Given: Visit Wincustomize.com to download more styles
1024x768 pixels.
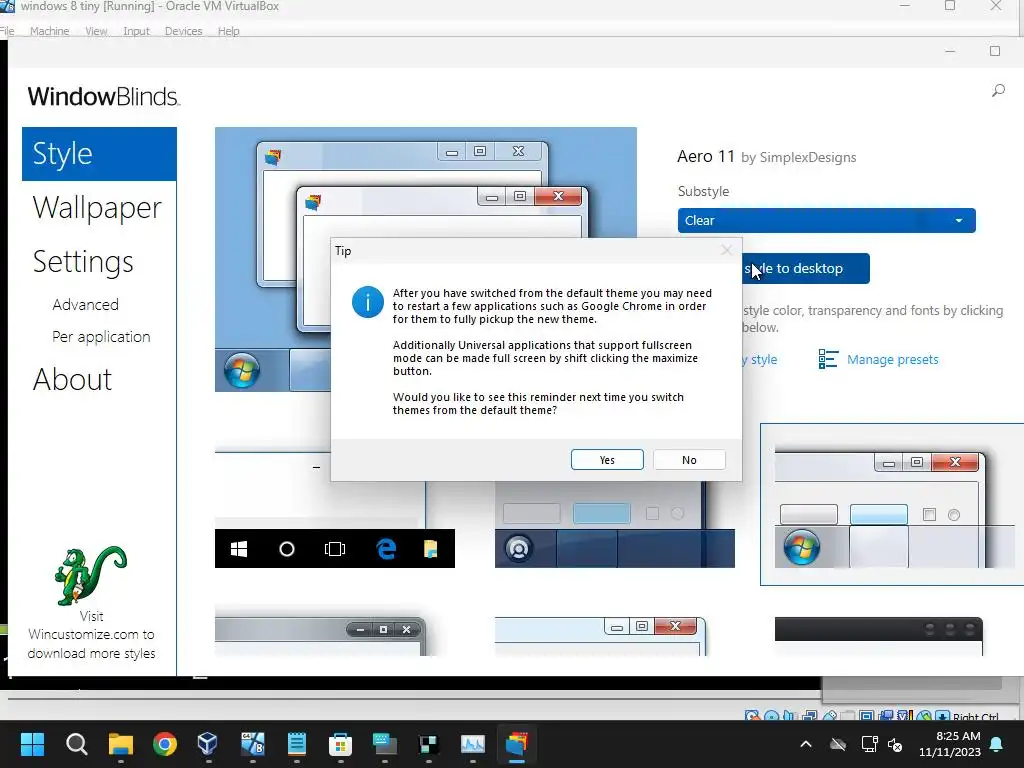Looking at the screenshot, I should tap(91, 635).
